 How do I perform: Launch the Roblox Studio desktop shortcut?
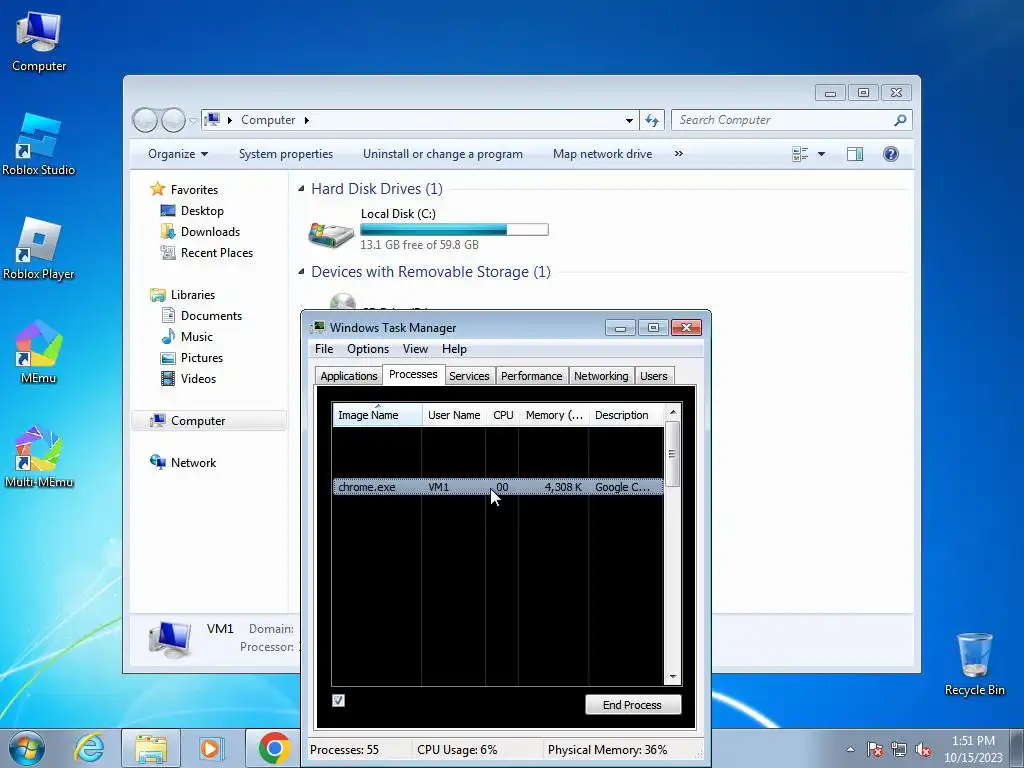tap(39, 145)
